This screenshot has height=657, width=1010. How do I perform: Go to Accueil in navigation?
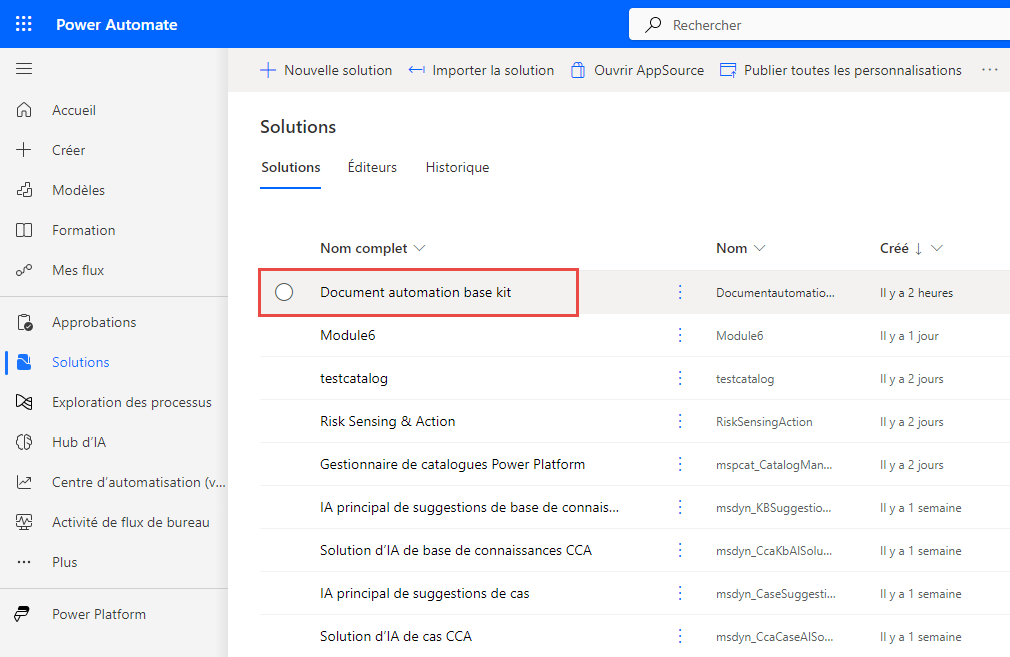[74, 110]
